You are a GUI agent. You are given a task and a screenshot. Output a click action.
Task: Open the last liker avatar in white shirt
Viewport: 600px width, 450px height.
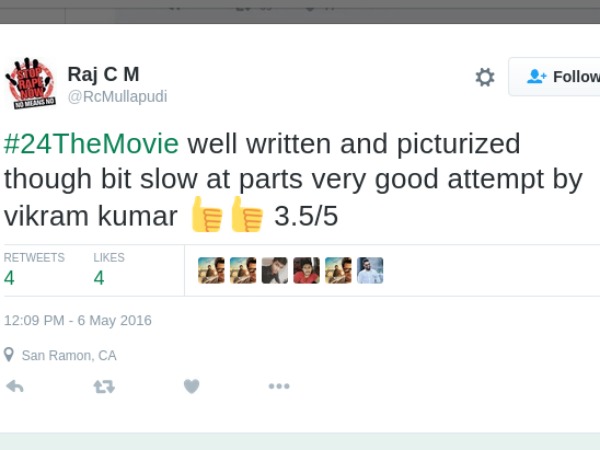pos(370,271)
